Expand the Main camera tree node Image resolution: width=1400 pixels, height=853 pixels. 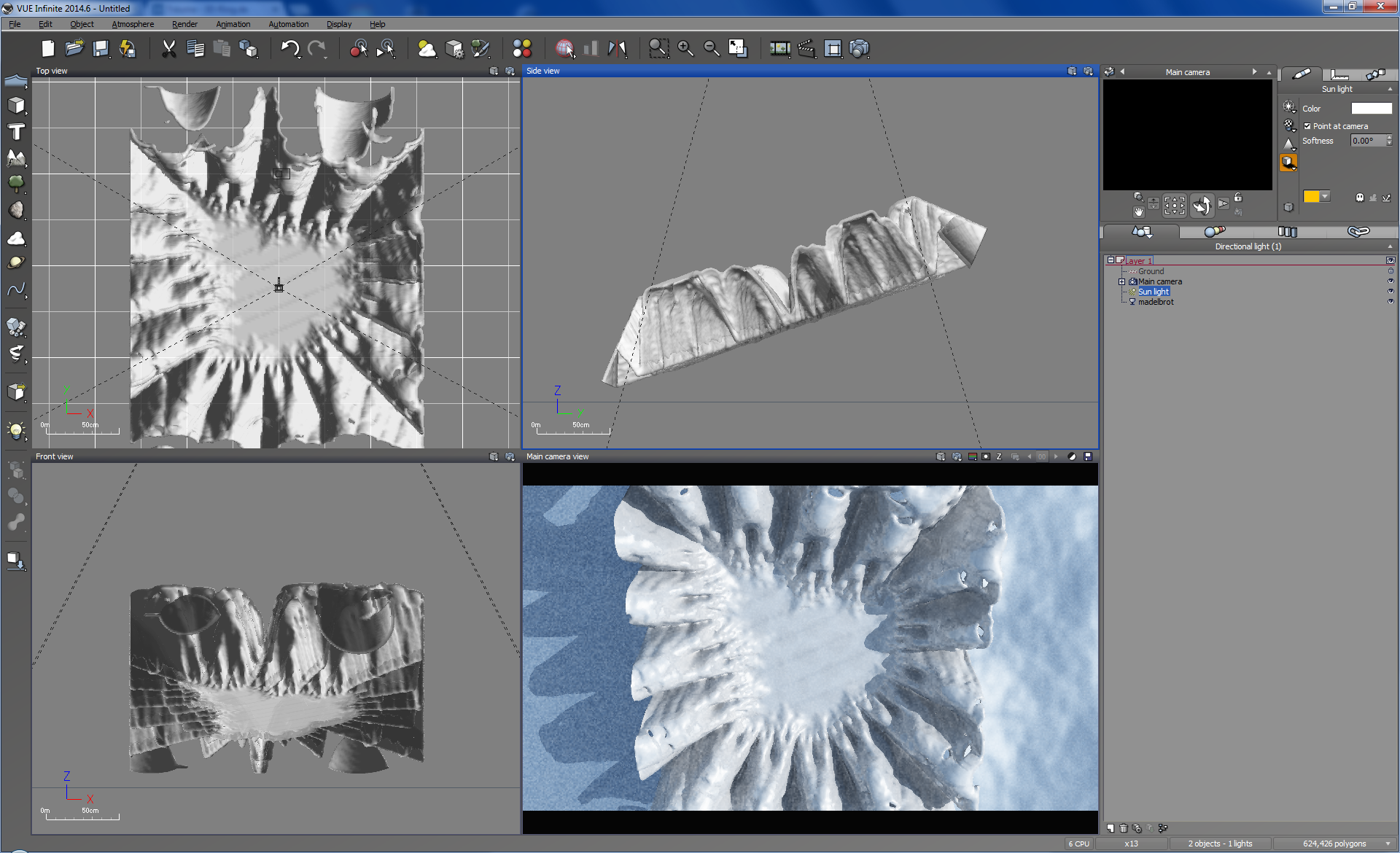1121,281
